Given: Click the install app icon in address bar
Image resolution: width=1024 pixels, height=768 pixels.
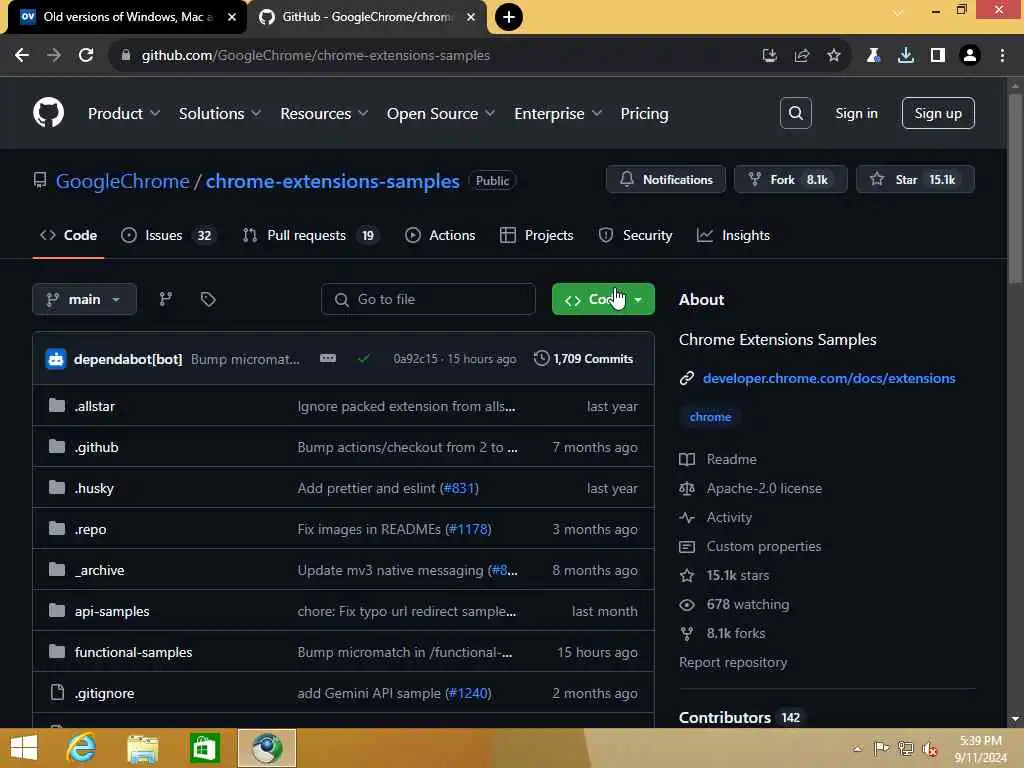Looking at the screenshot, I should pos(770,56).
